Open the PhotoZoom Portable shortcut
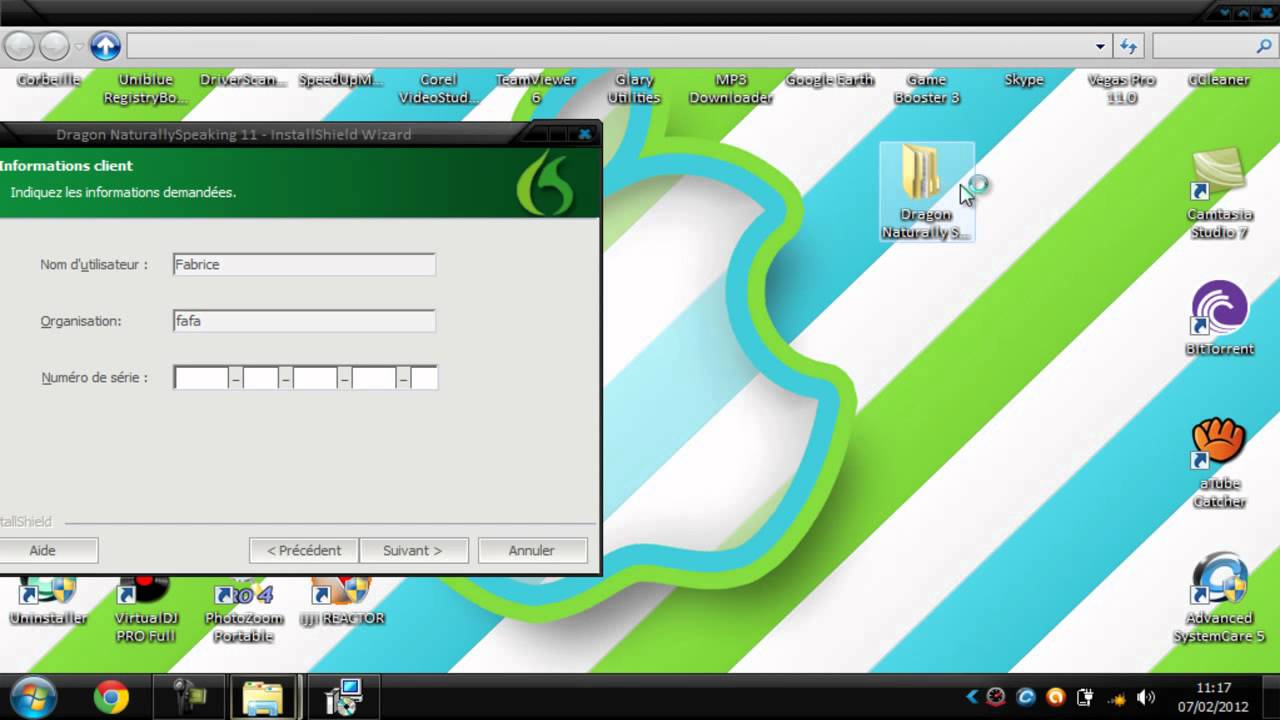This screenshot has height=720, width=1280. (243, 609)
